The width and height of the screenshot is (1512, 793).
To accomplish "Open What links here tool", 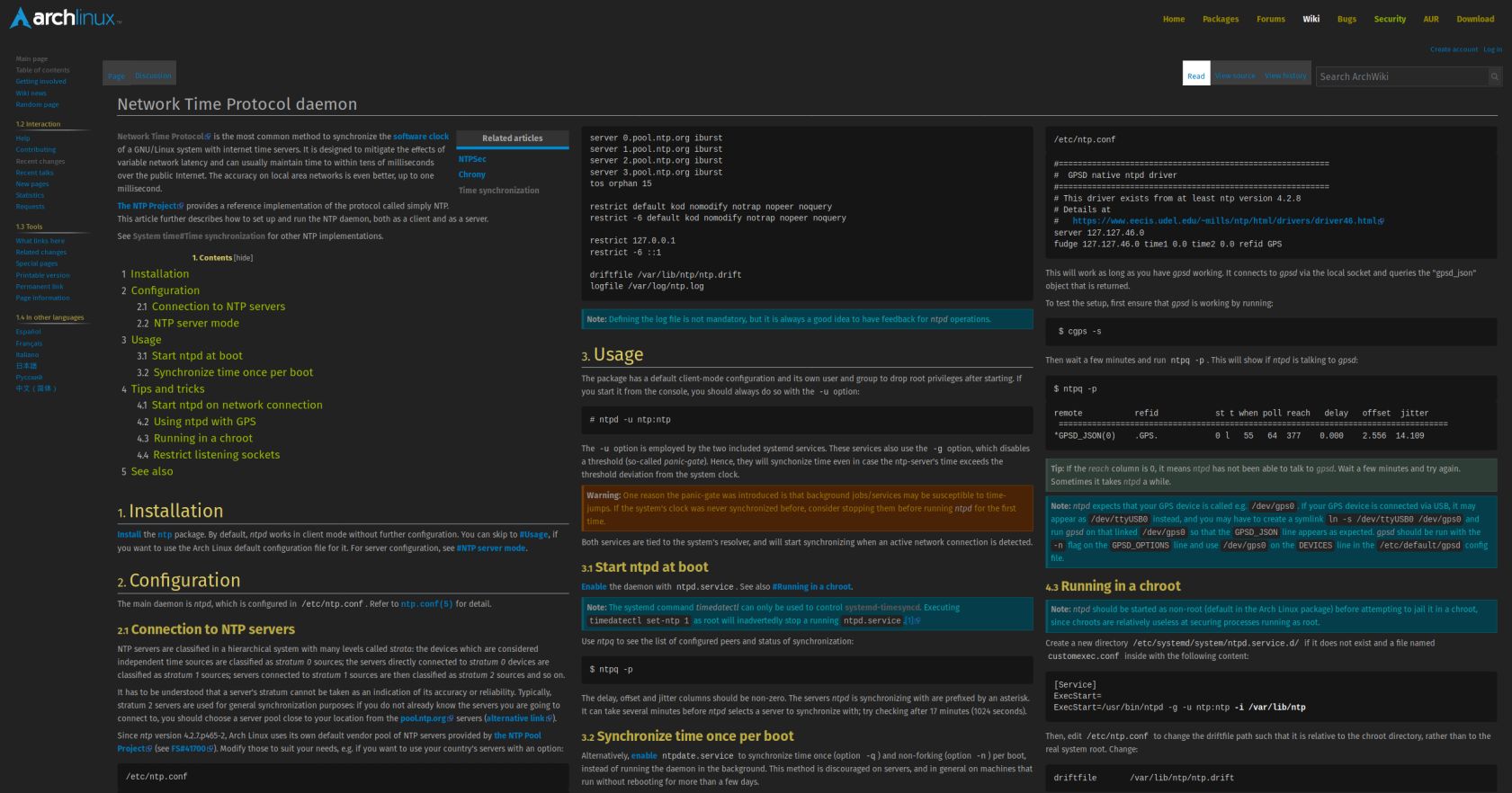I will (x=40, y=241).
